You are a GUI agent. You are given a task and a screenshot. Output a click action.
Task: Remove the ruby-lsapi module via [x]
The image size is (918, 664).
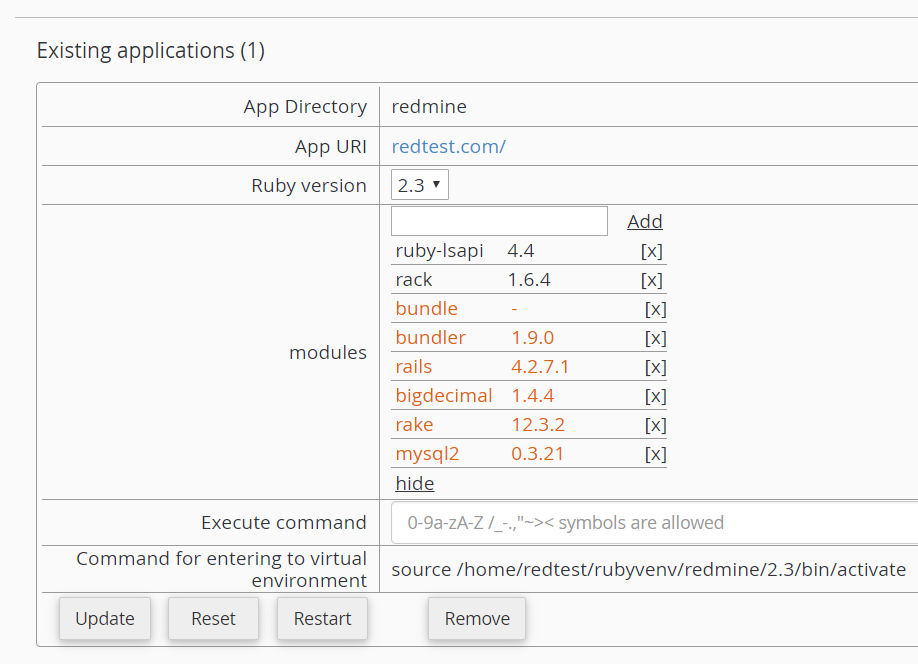(x=651, y=251)
